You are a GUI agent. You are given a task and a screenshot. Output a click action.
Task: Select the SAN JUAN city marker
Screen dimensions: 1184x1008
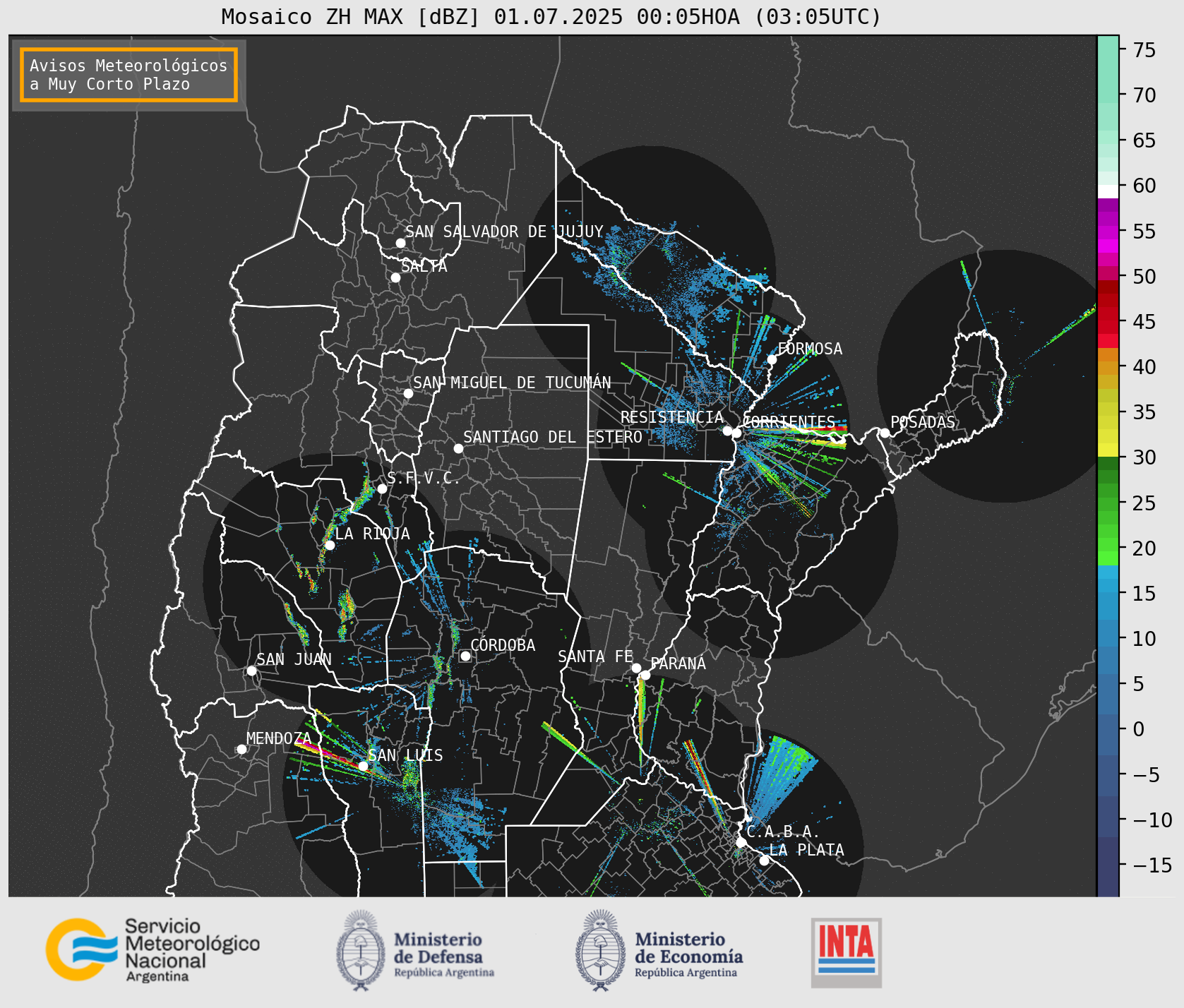(251, 671)
